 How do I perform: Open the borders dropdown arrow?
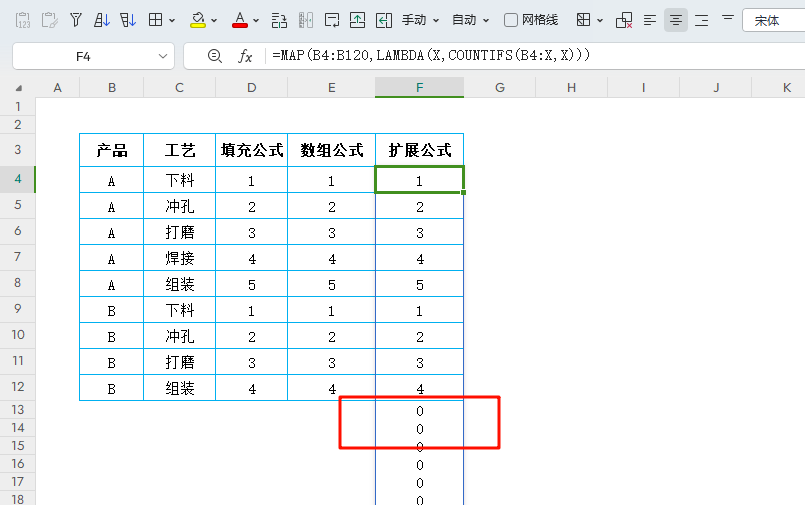click(171, 21)
